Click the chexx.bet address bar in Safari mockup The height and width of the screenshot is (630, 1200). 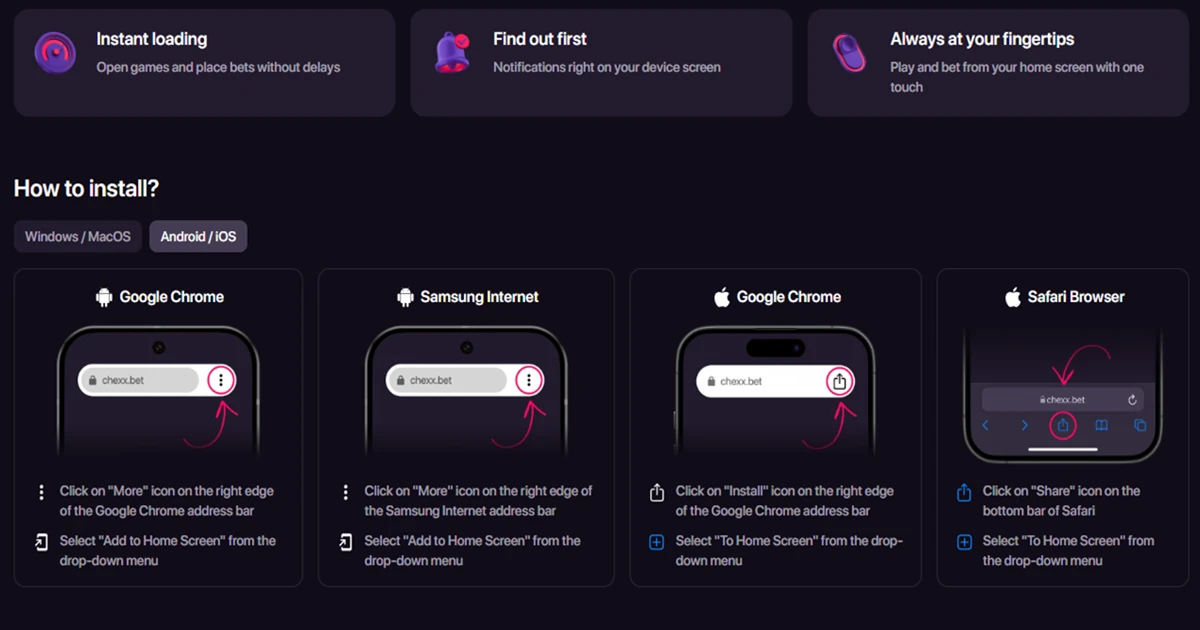click(1063, 400)
